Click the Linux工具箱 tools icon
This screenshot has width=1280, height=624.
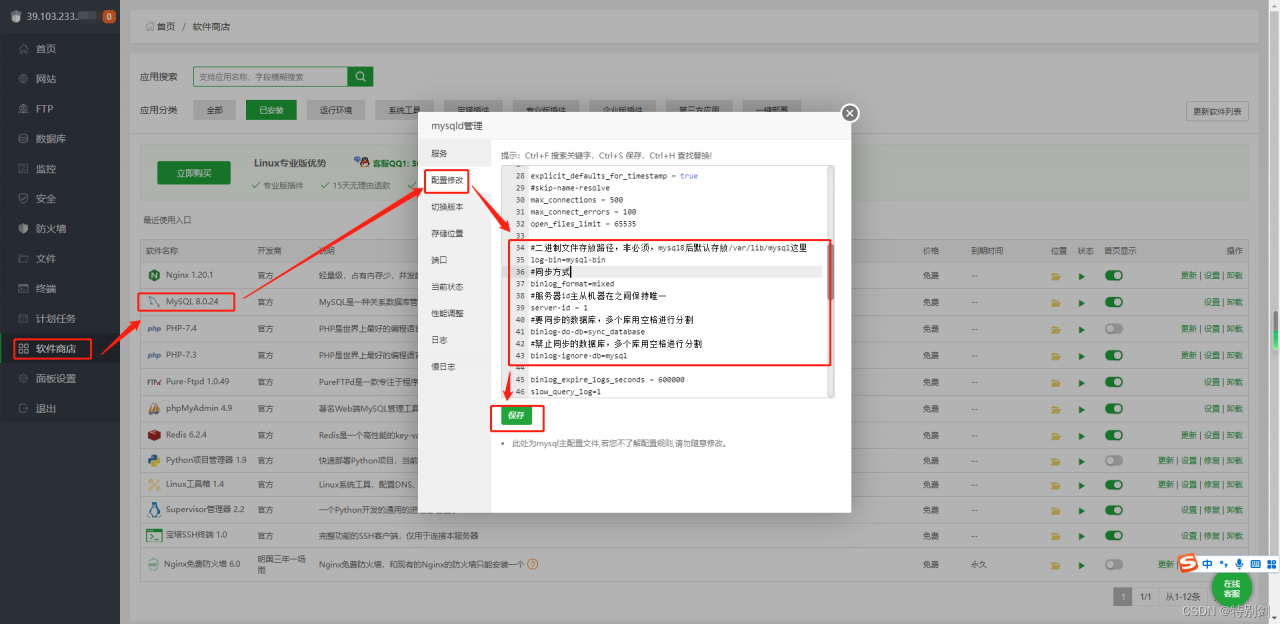pos(154,484)
